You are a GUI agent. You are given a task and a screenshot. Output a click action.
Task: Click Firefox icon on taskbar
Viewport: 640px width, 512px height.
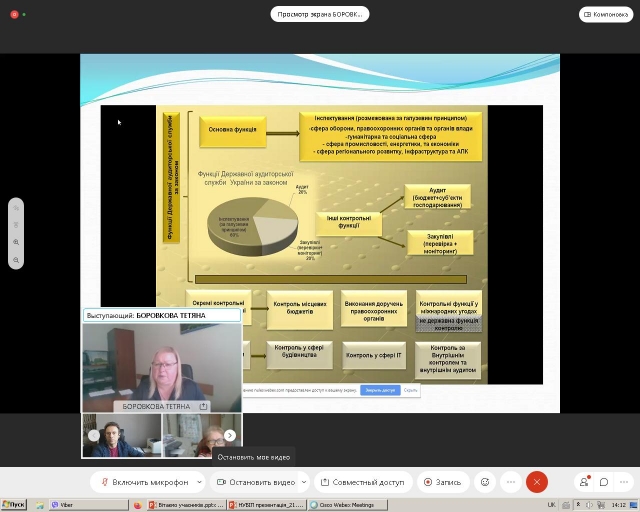(x=138, y=505)
